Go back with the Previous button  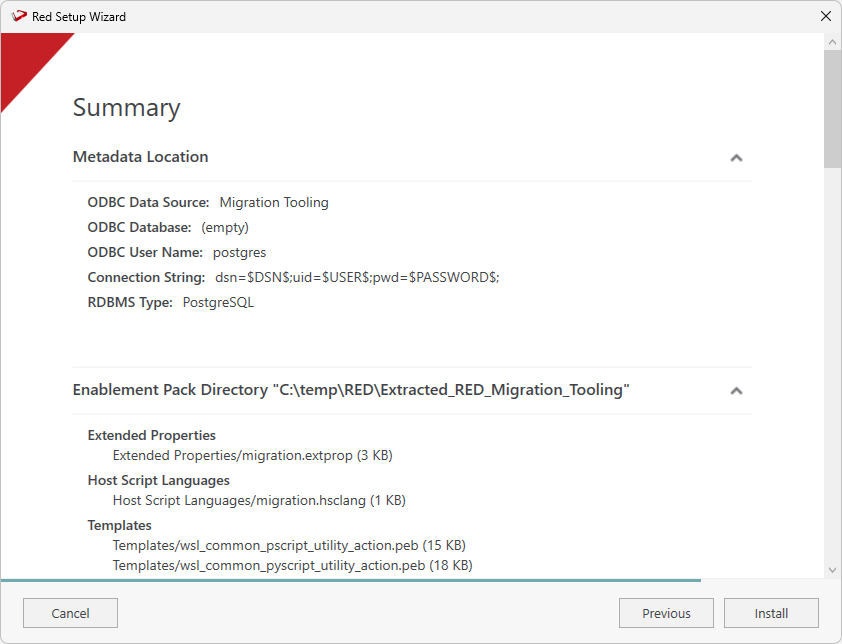click(666, 613)
